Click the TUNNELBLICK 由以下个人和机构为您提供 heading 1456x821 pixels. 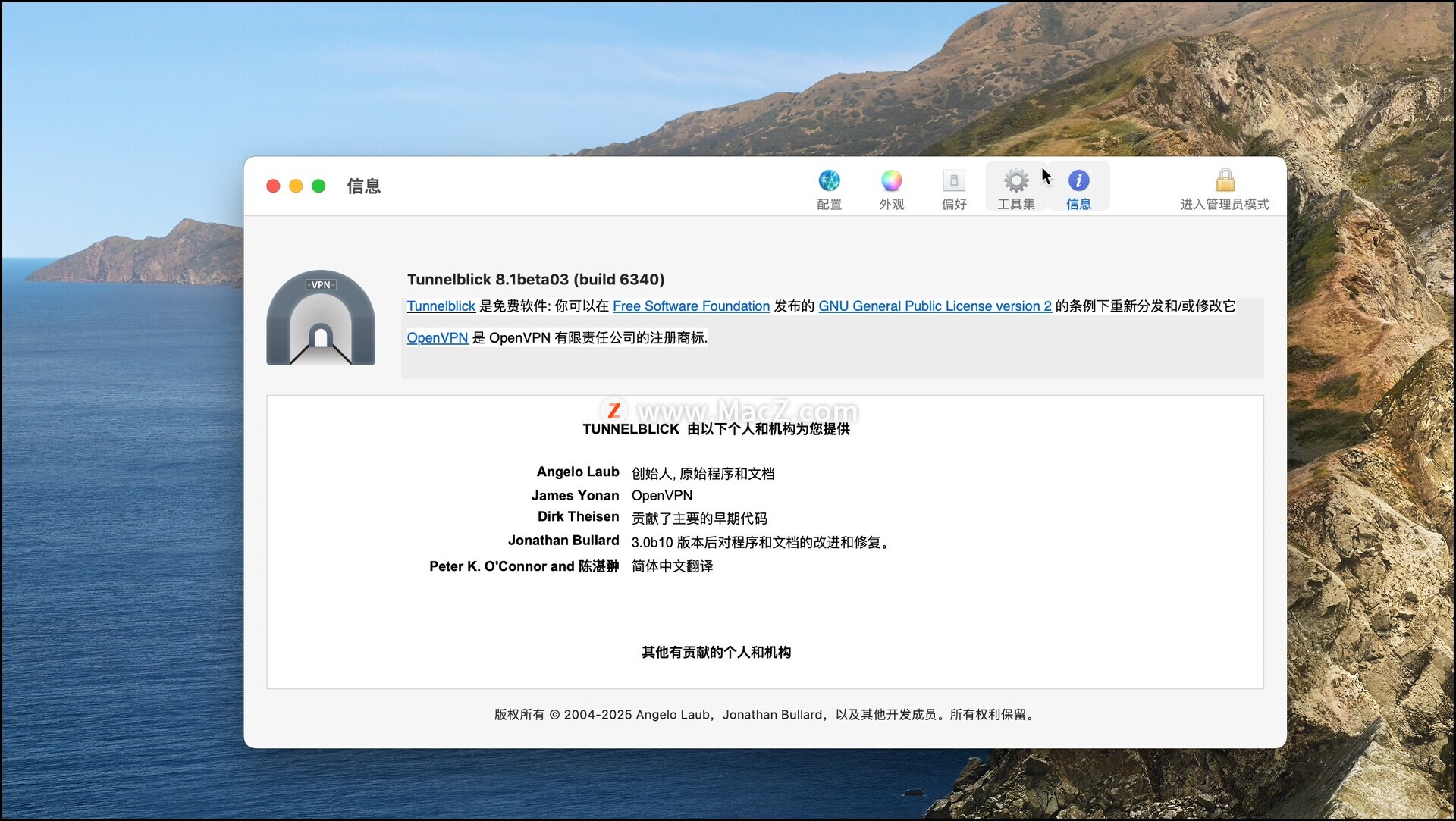pyautogui.click(x=716, y=429)
